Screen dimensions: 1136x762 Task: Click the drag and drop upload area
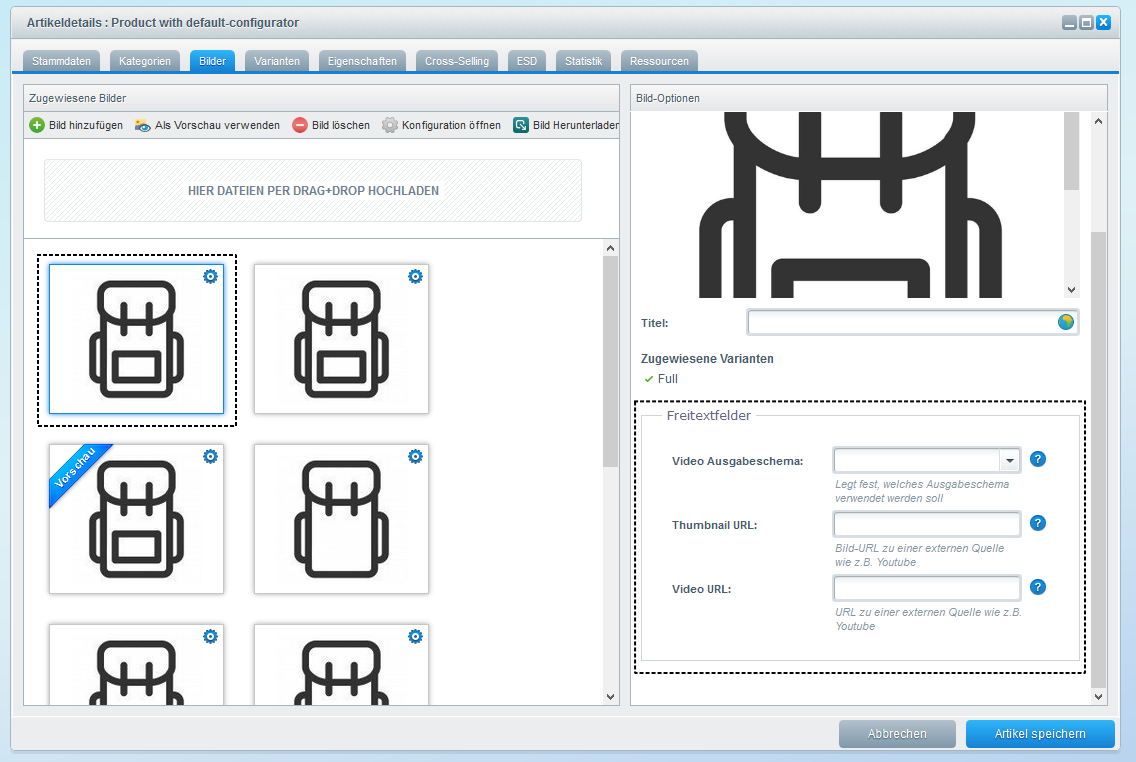point(313,190)
